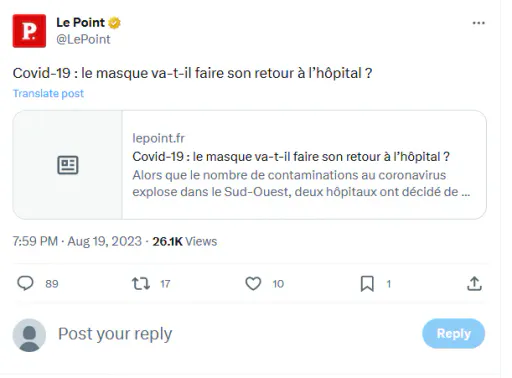Open the three-dots more options menu

[479, 23]
